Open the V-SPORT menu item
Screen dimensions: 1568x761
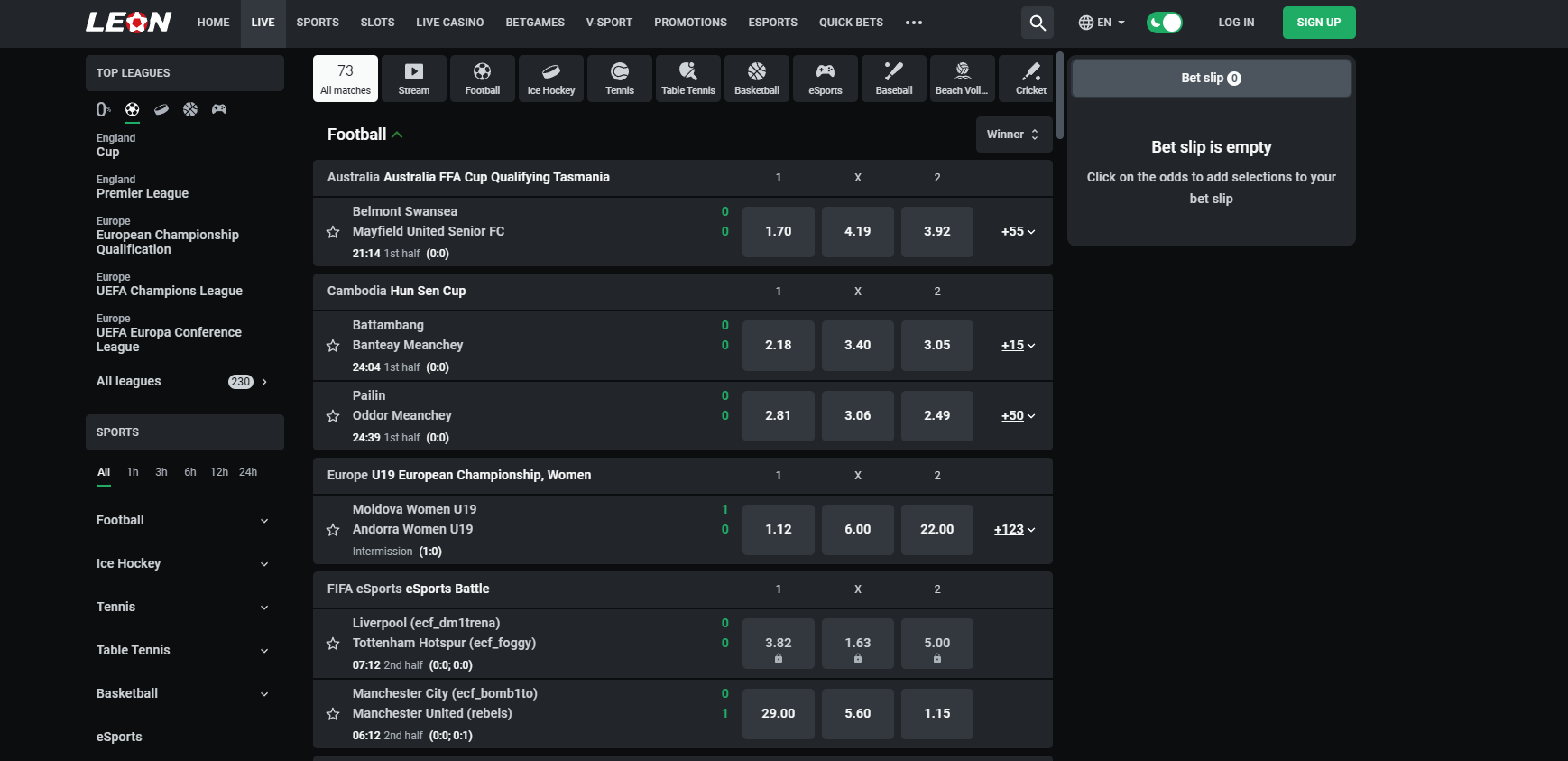[609, 23]
